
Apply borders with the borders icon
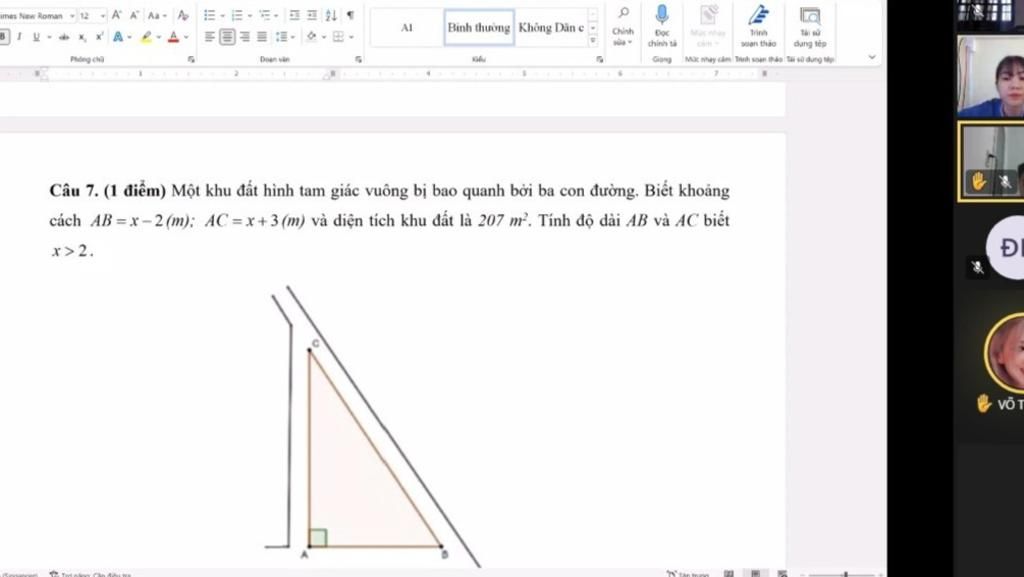click(338, 37)
